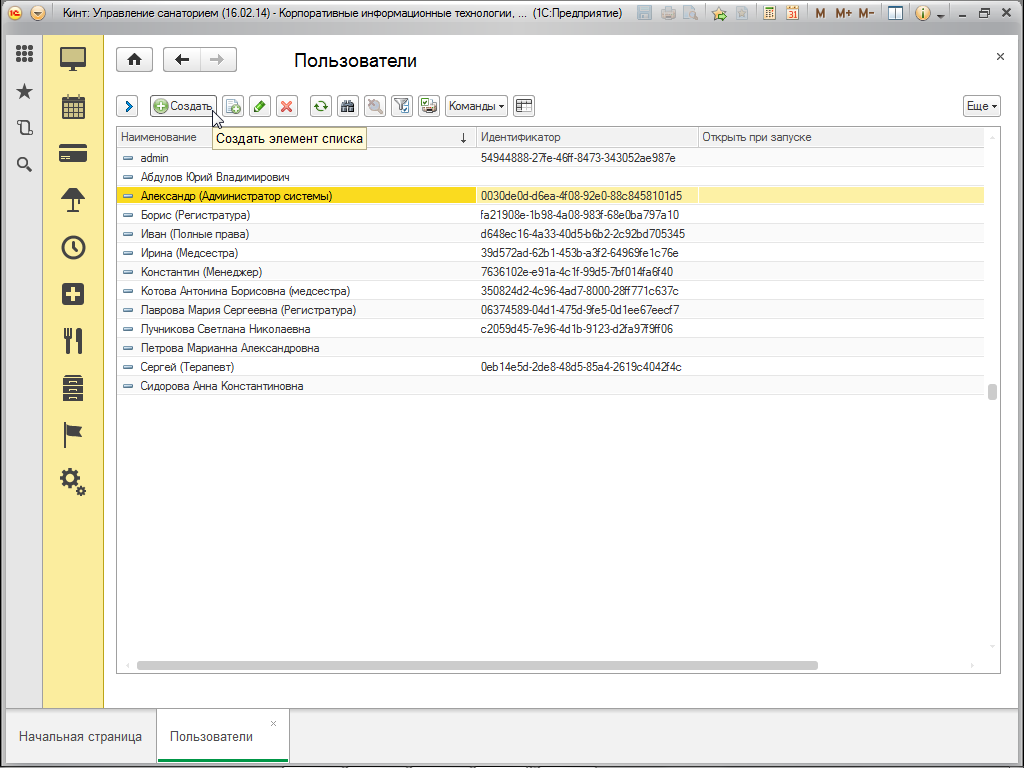Screen dimensions: 1024x768
Task: Click the Создать button
Action: point(183,106)
